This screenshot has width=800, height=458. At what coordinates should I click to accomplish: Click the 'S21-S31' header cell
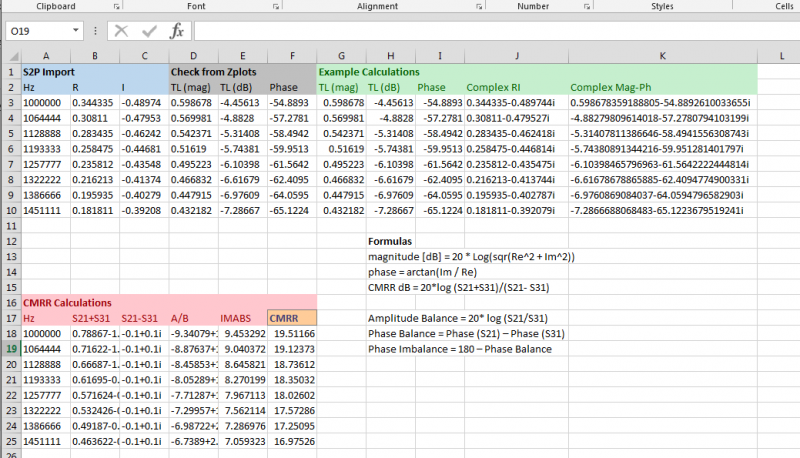click(x=144, y=318)
